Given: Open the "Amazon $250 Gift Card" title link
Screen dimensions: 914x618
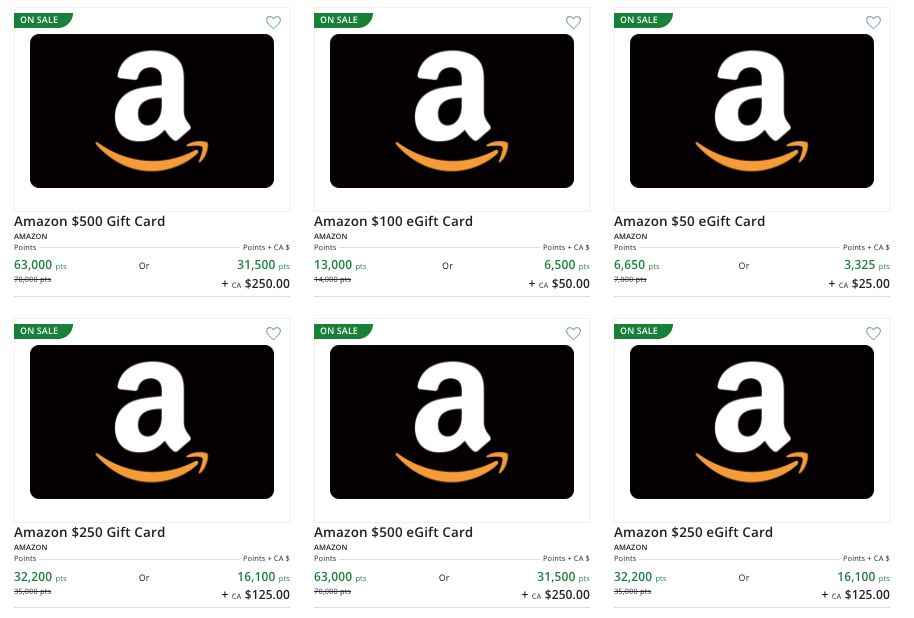Looking at the screenshot, I should [x=90, y=532].
